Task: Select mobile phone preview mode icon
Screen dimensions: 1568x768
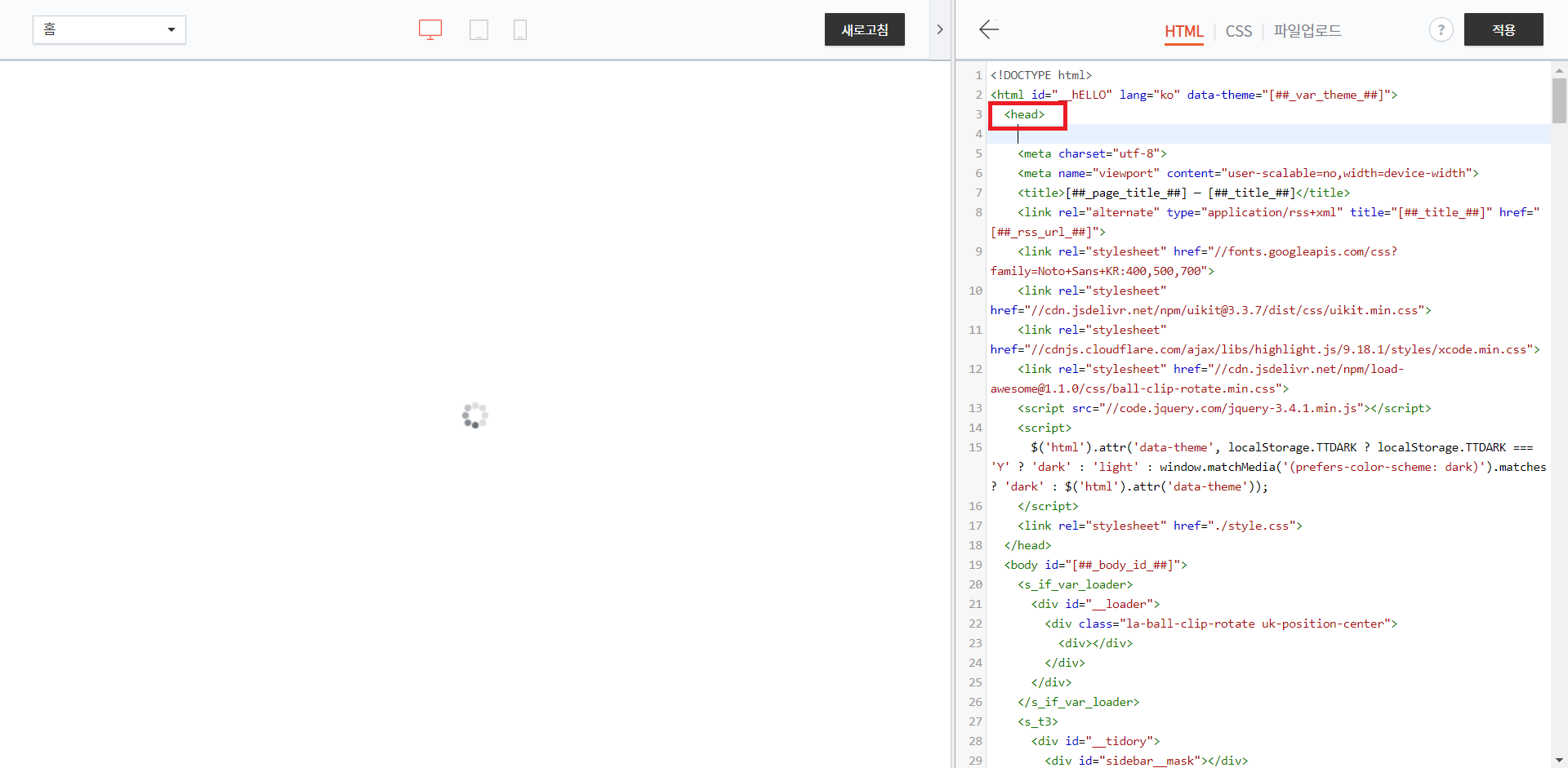Action: coord(520,30)
